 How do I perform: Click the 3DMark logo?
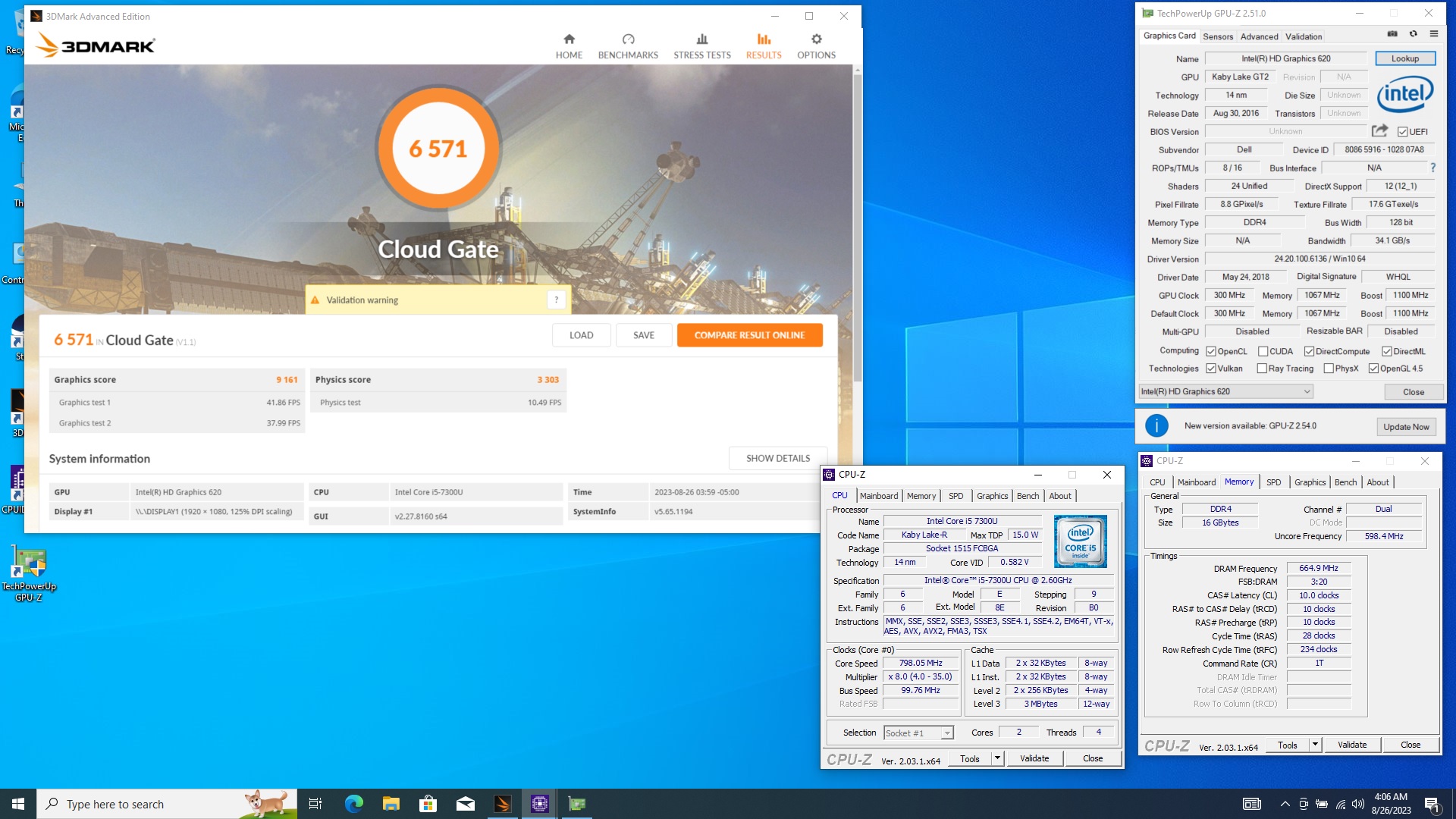pos(96,45)
